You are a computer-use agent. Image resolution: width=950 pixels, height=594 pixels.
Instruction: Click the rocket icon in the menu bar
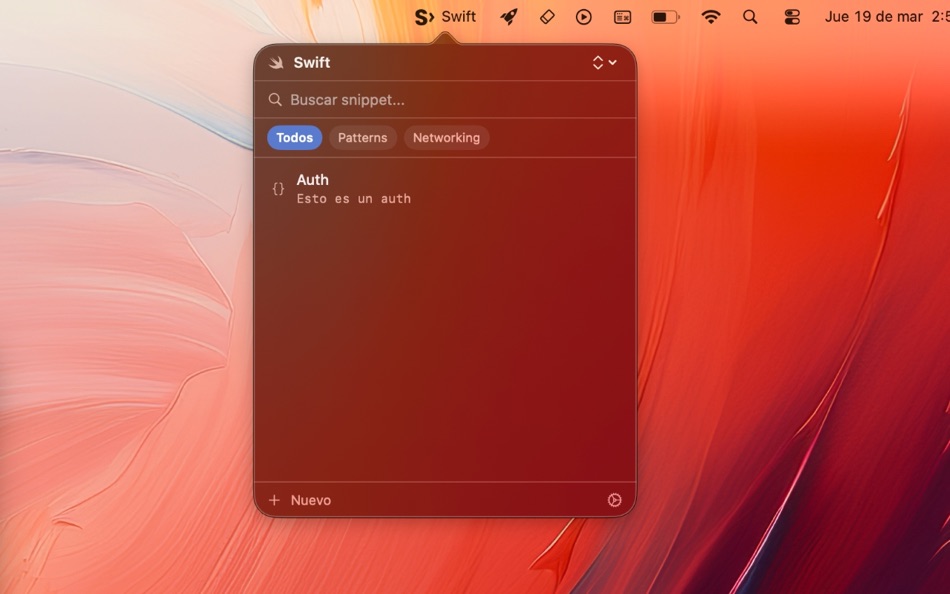509,16
